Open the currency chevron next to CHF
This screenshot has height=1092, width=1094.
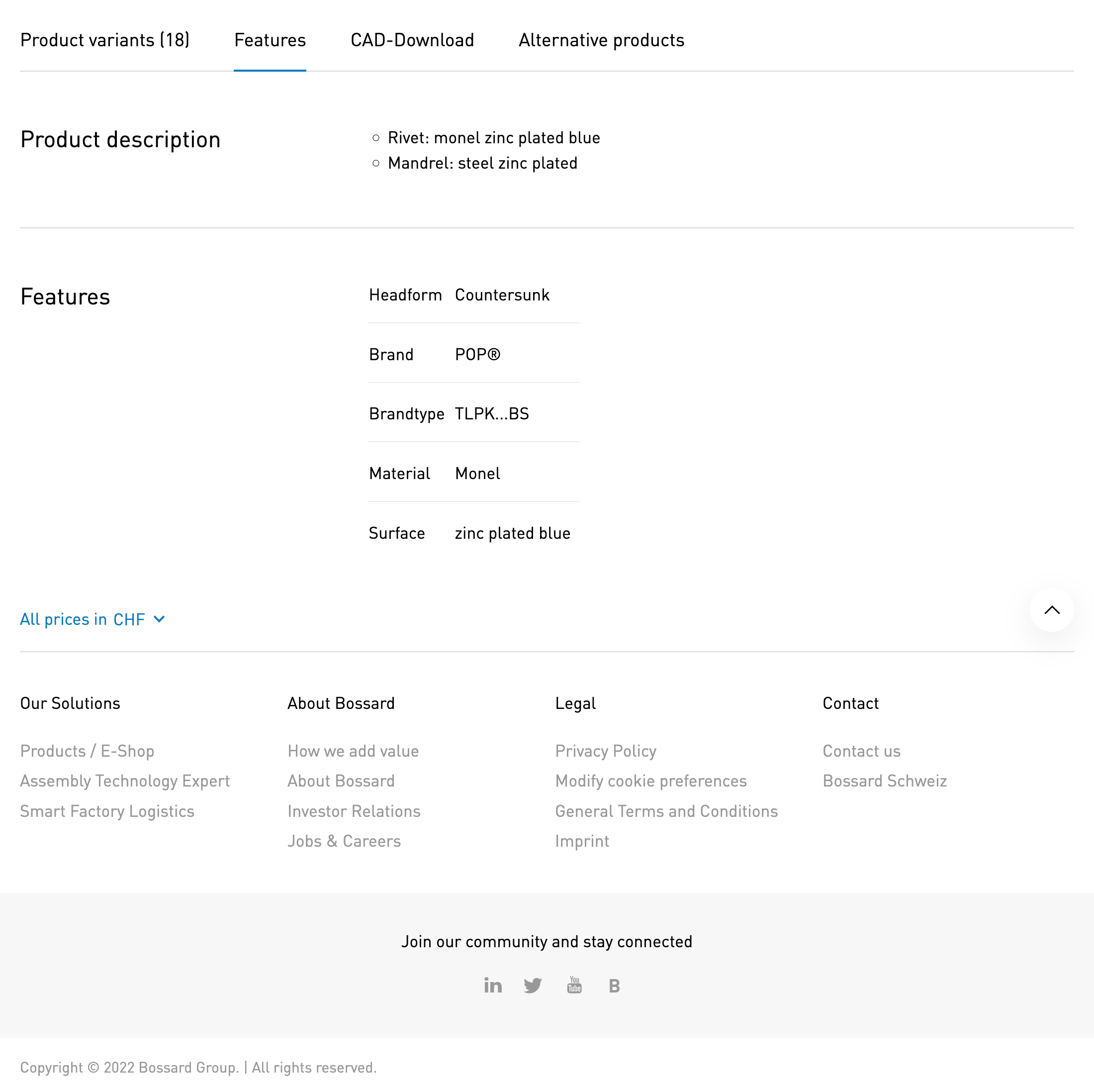click(x=159, y=619)
